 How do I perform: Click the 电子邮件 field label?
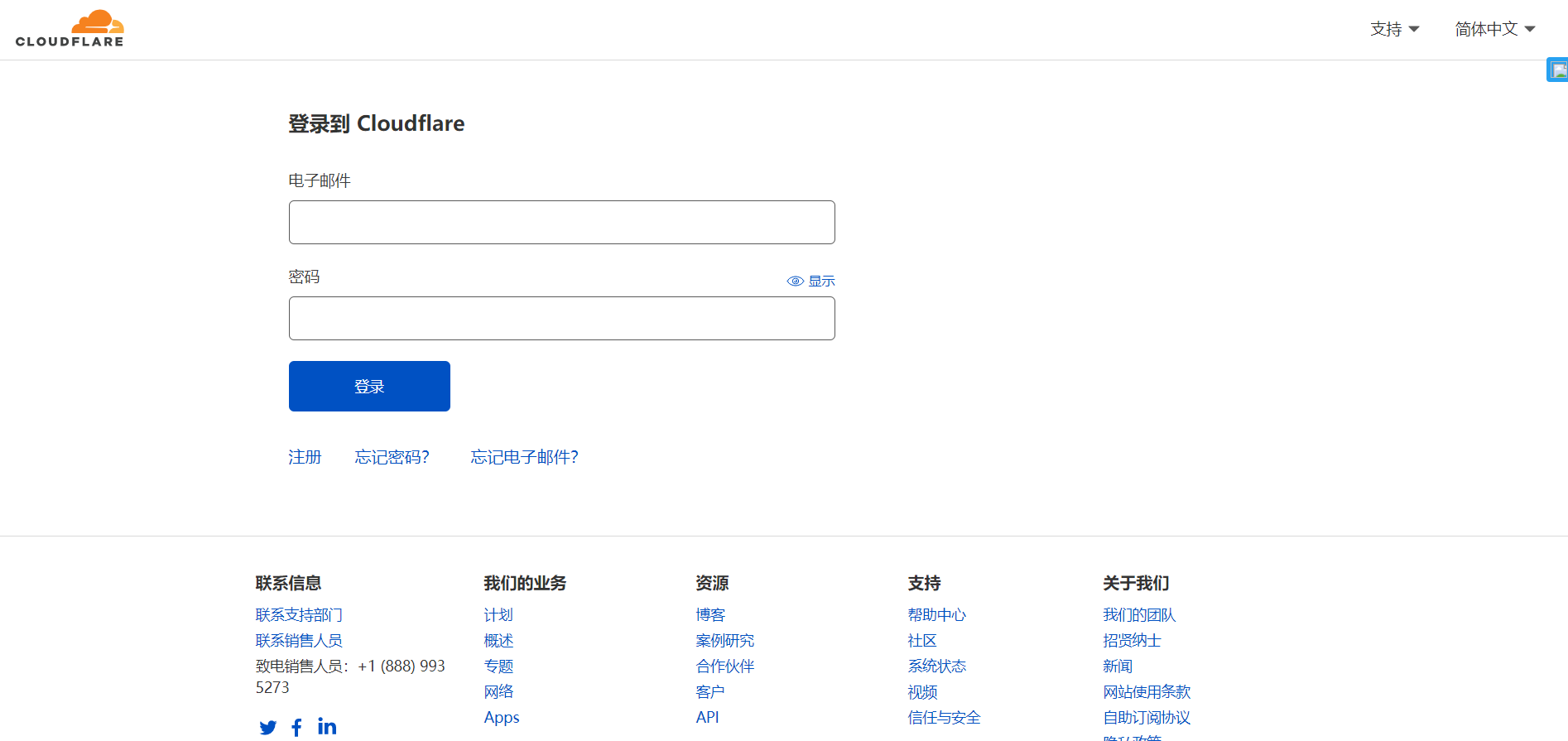(320, 180)
